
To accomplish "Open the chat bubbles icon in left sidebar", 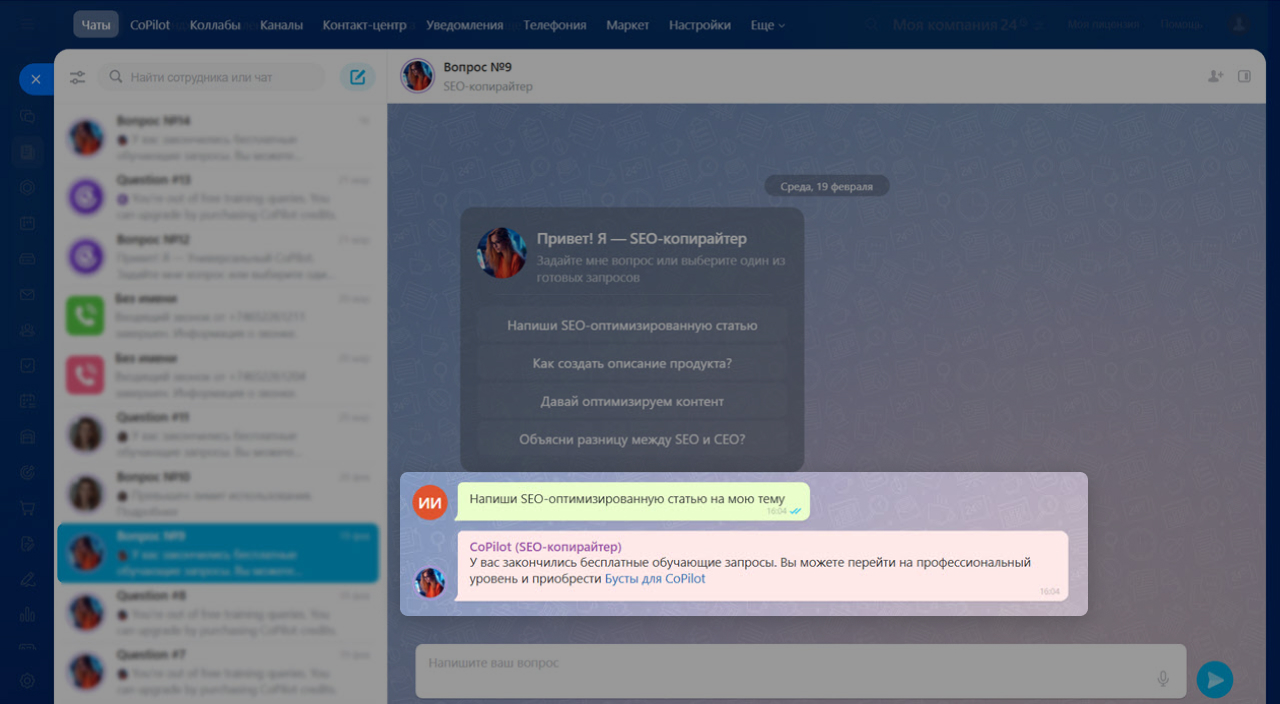I will click(28, 116).
